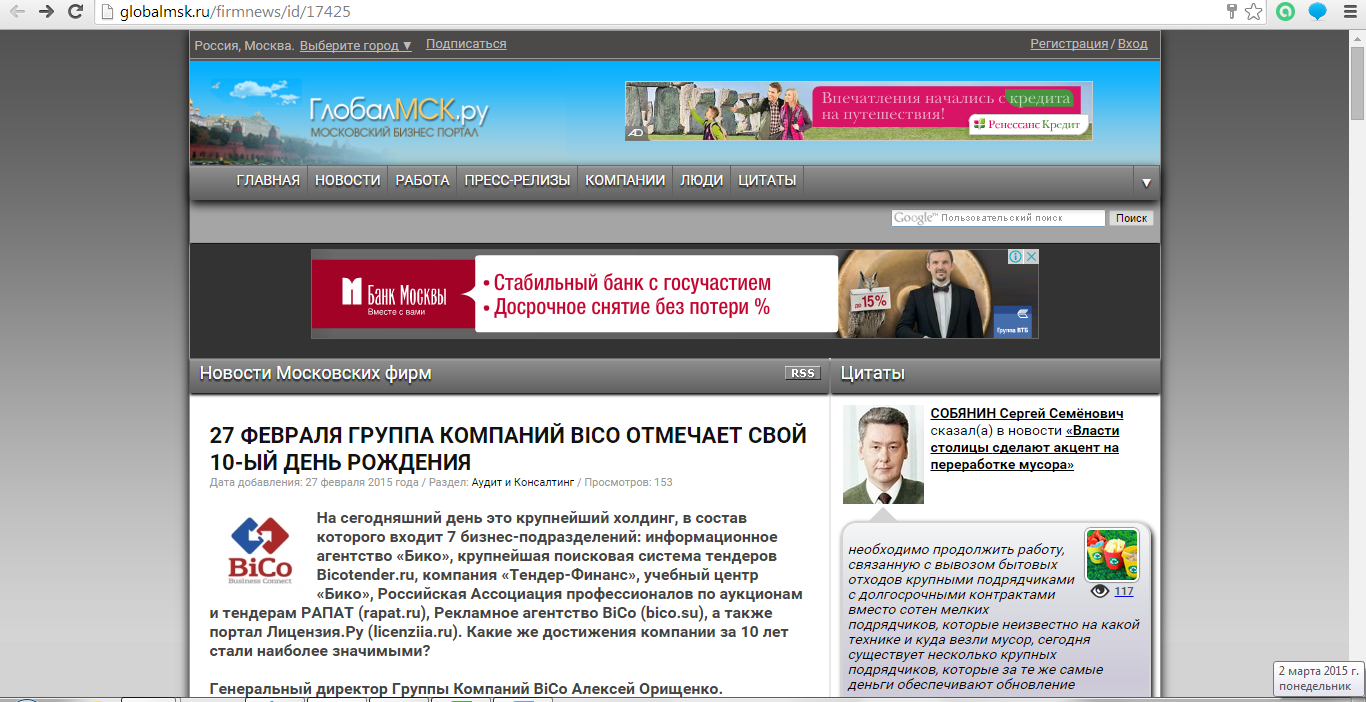Bookmark this page with the star icon
The image size is (1366, 702).
click(x=1253, y=12)
